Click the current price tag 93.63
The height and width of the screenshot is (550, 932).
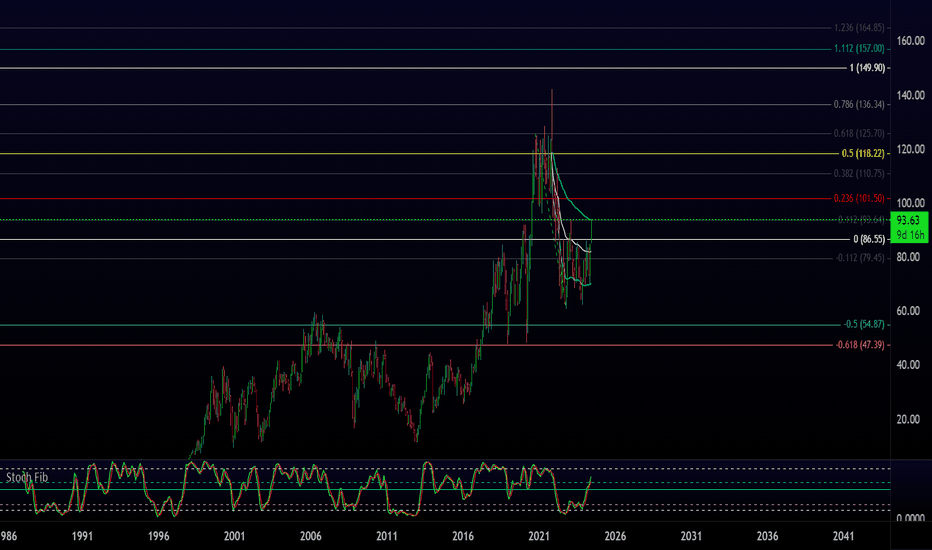[x=908, y=221]
